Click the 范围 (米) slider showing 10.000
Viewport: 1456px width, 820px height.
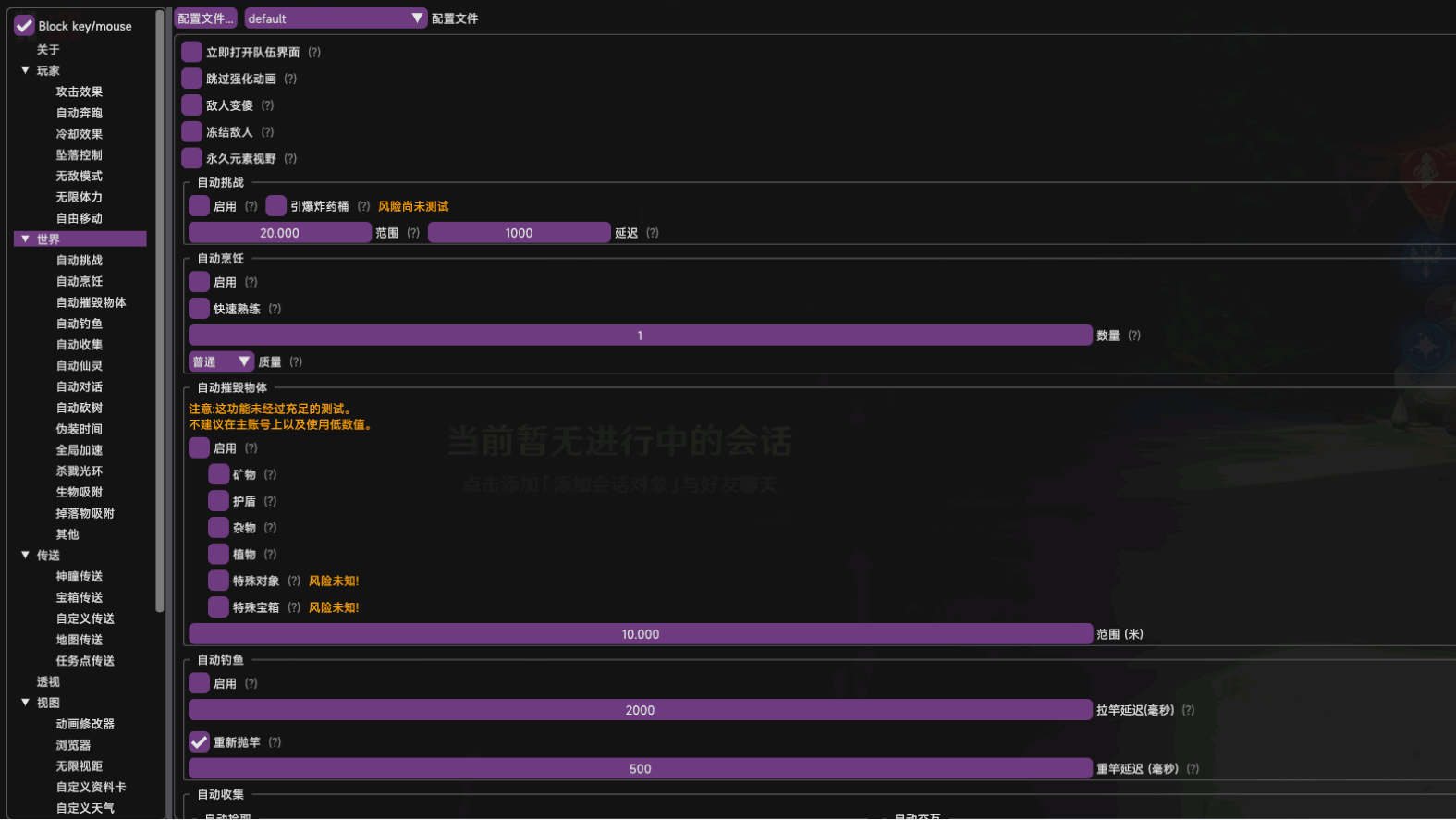click(640, 634)
